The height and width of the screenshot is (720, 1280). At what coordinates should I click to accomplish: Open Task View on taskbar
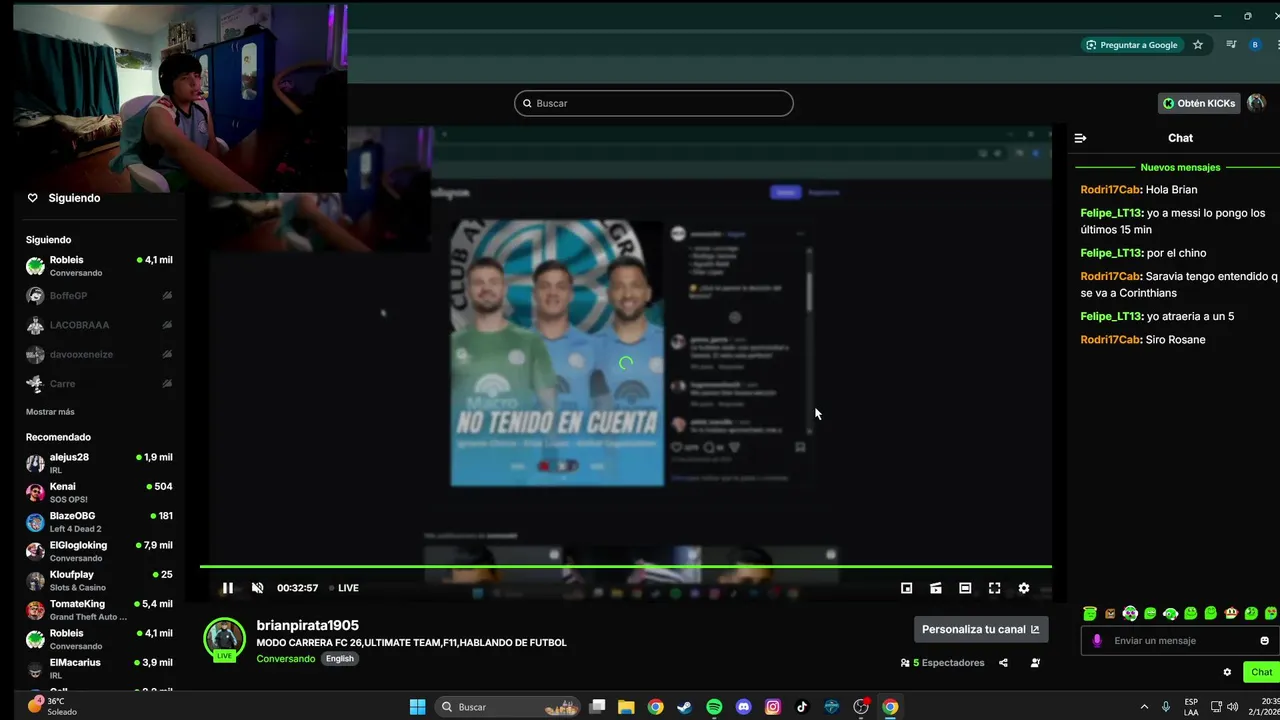[597, 707]
